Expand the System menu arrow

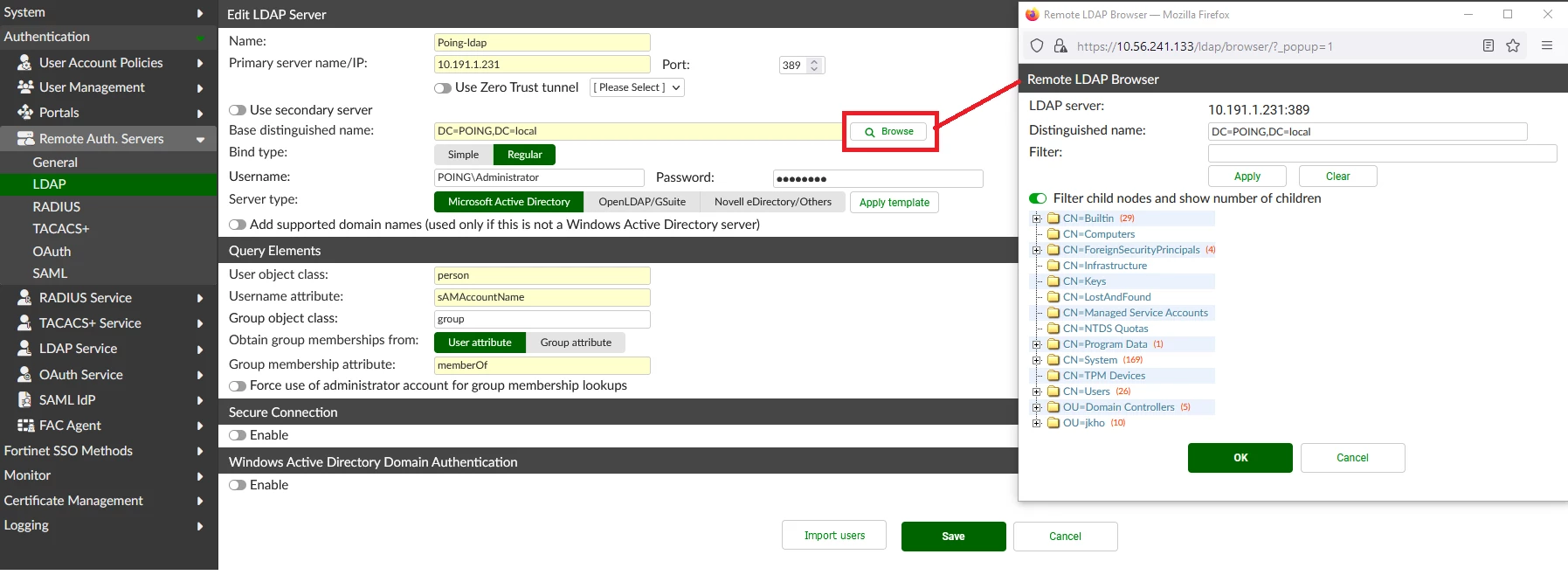tap(200, 13)
